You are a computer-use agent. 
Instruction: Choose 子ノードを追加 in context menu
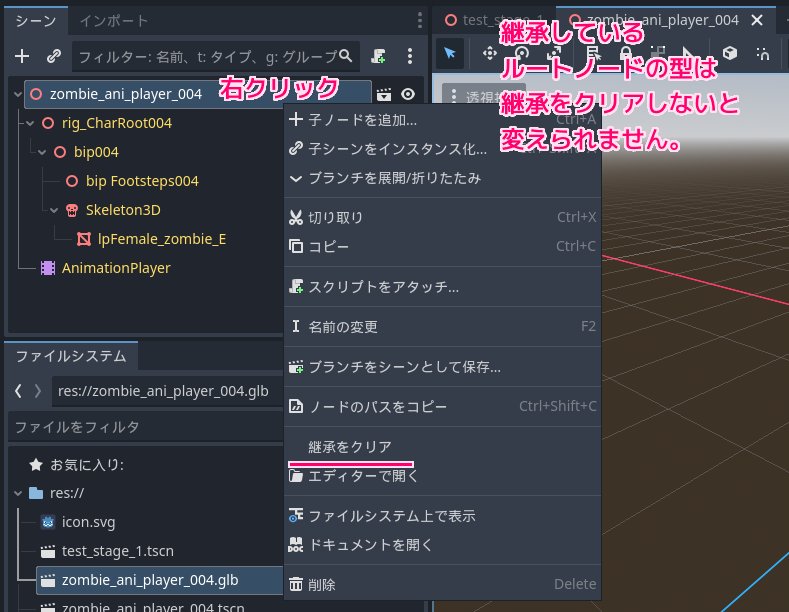click(x=362, y=120)
